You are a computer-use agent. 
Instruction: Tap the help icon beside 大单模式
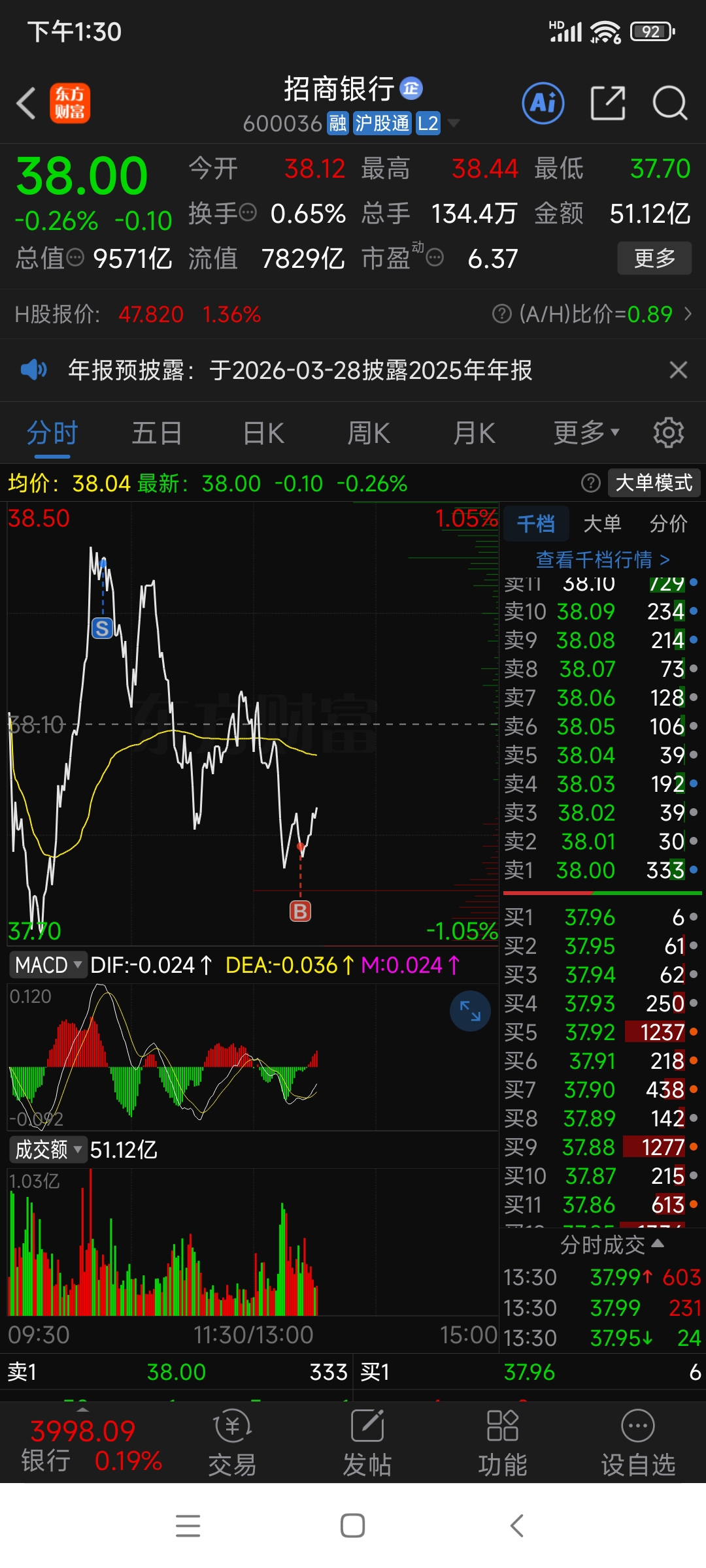pos(591,483)
